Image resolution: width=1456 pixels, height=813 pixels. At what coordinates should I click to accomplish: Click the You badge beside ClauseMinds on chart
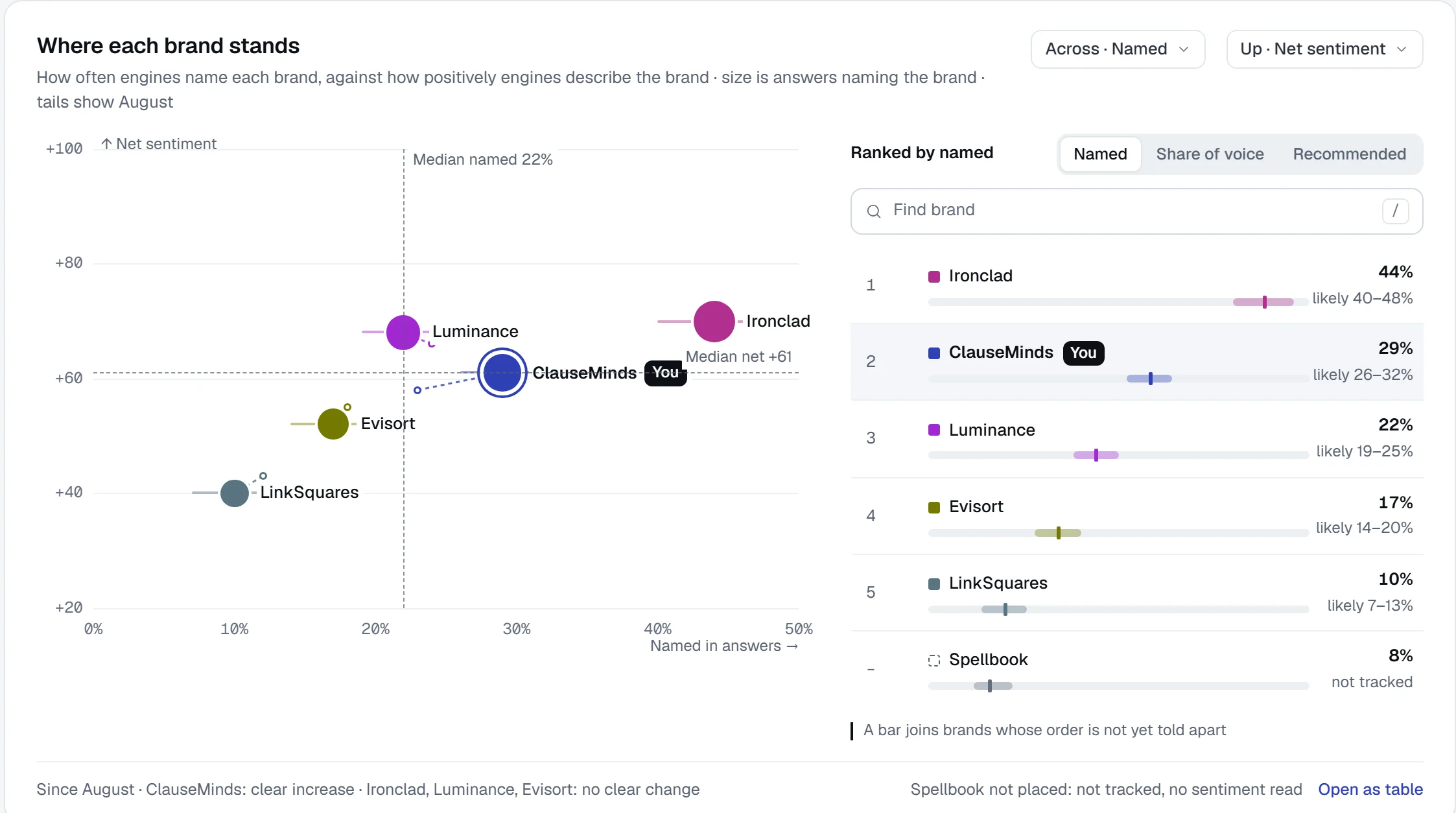pyautogui.click(x=666, y=373)
